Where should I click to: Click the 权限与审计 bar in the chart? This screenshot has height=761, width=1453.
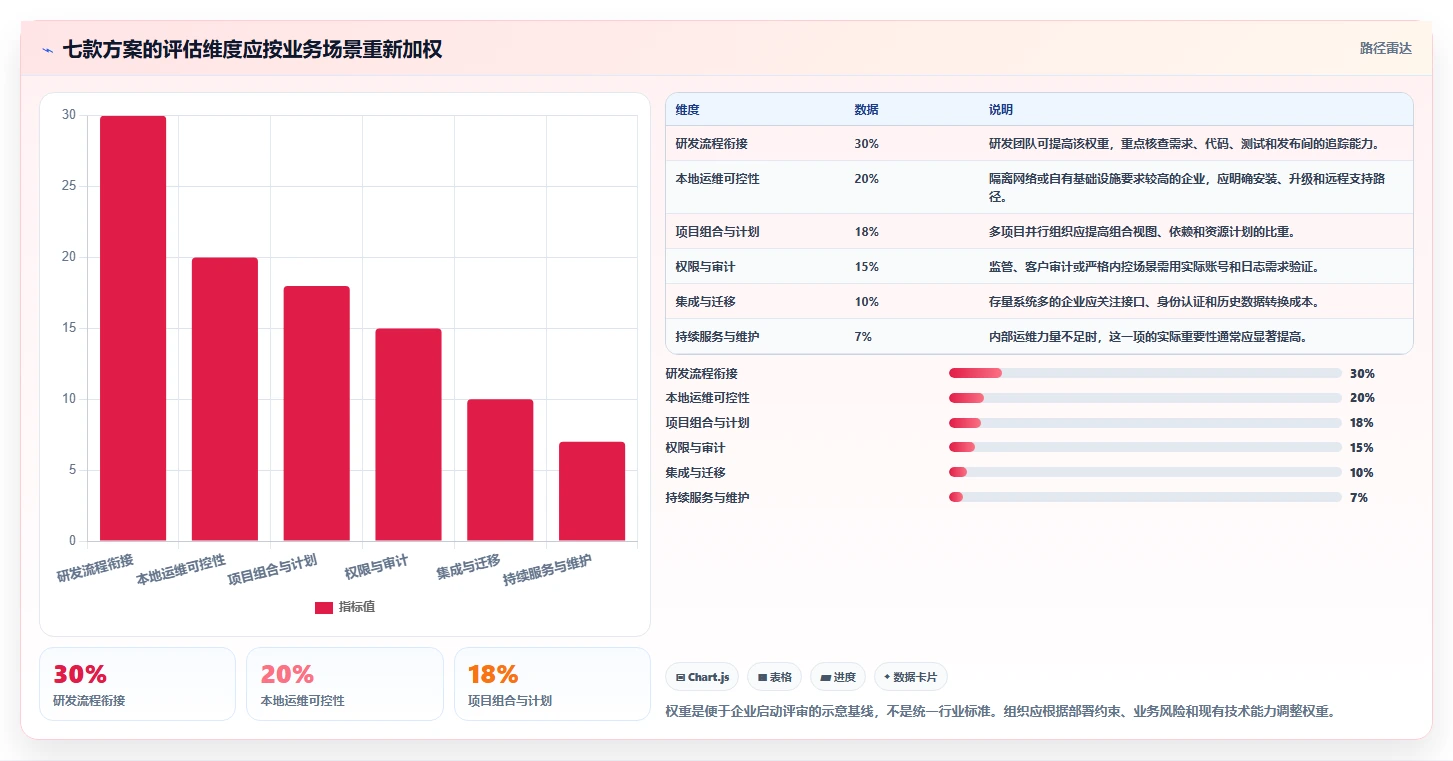coord(408,435)
